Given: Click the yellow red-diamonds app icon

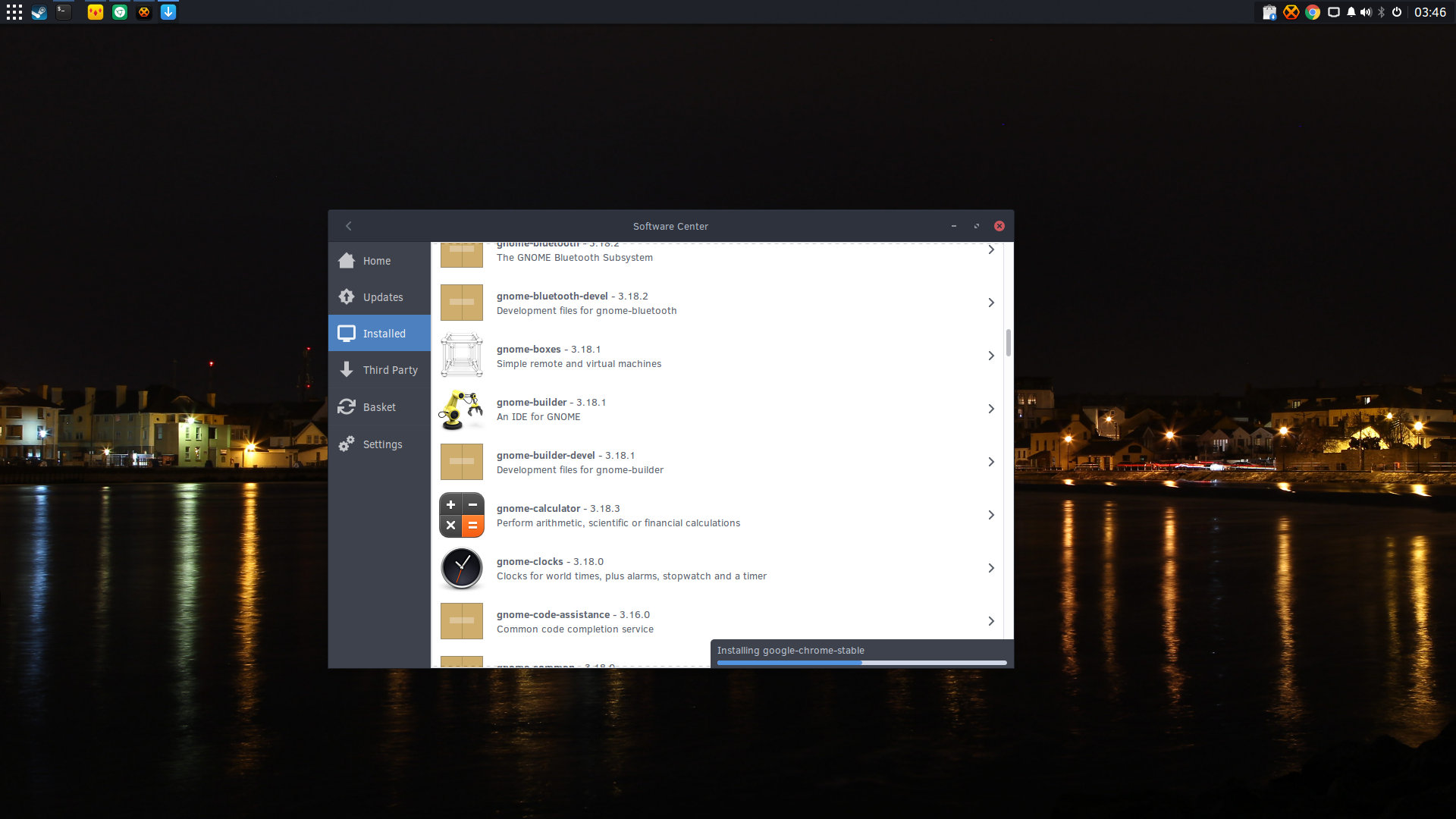Looking at the screenshot, I should (96, 12).
